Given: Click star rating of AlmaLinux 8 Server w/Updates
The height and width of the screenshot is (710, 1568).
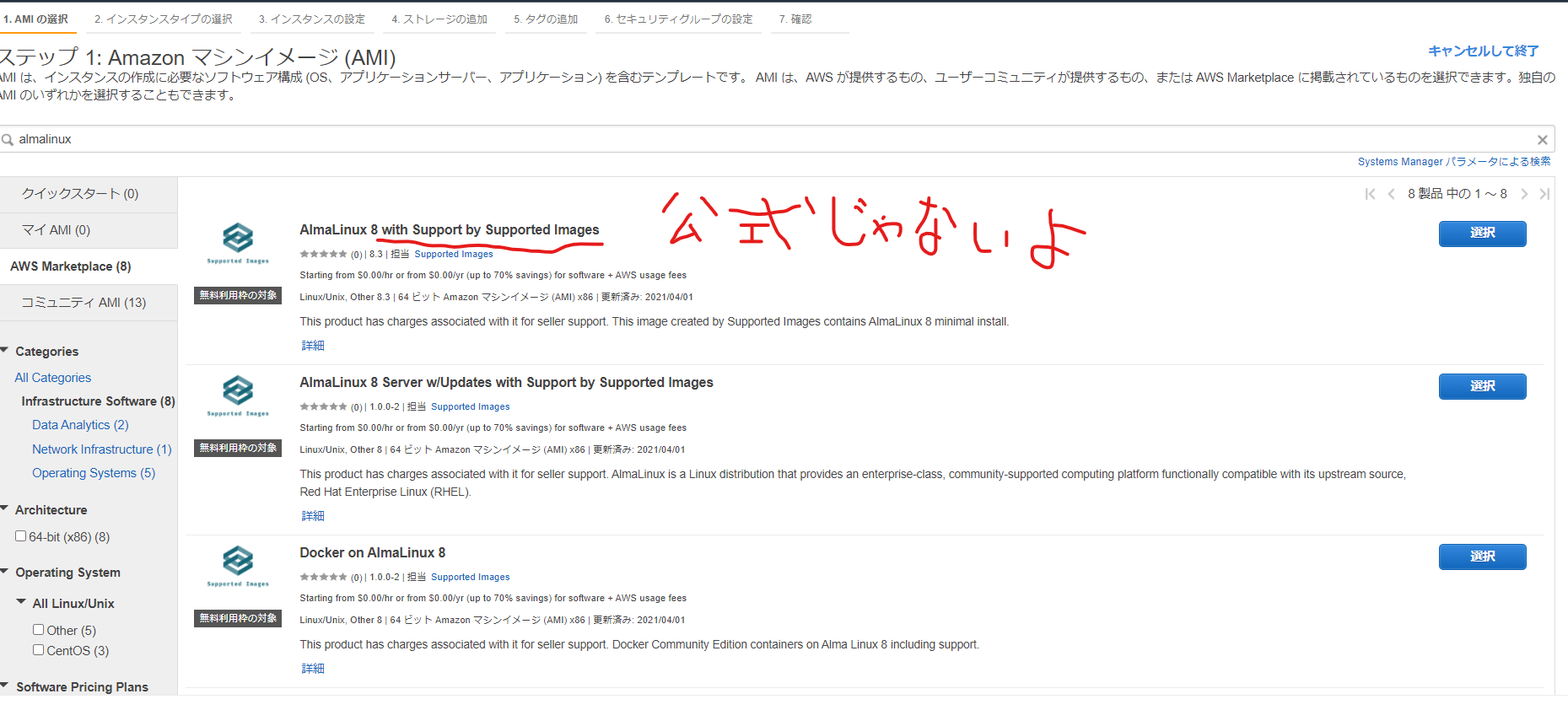Looking at the screenshot, I should click(323, 406).
